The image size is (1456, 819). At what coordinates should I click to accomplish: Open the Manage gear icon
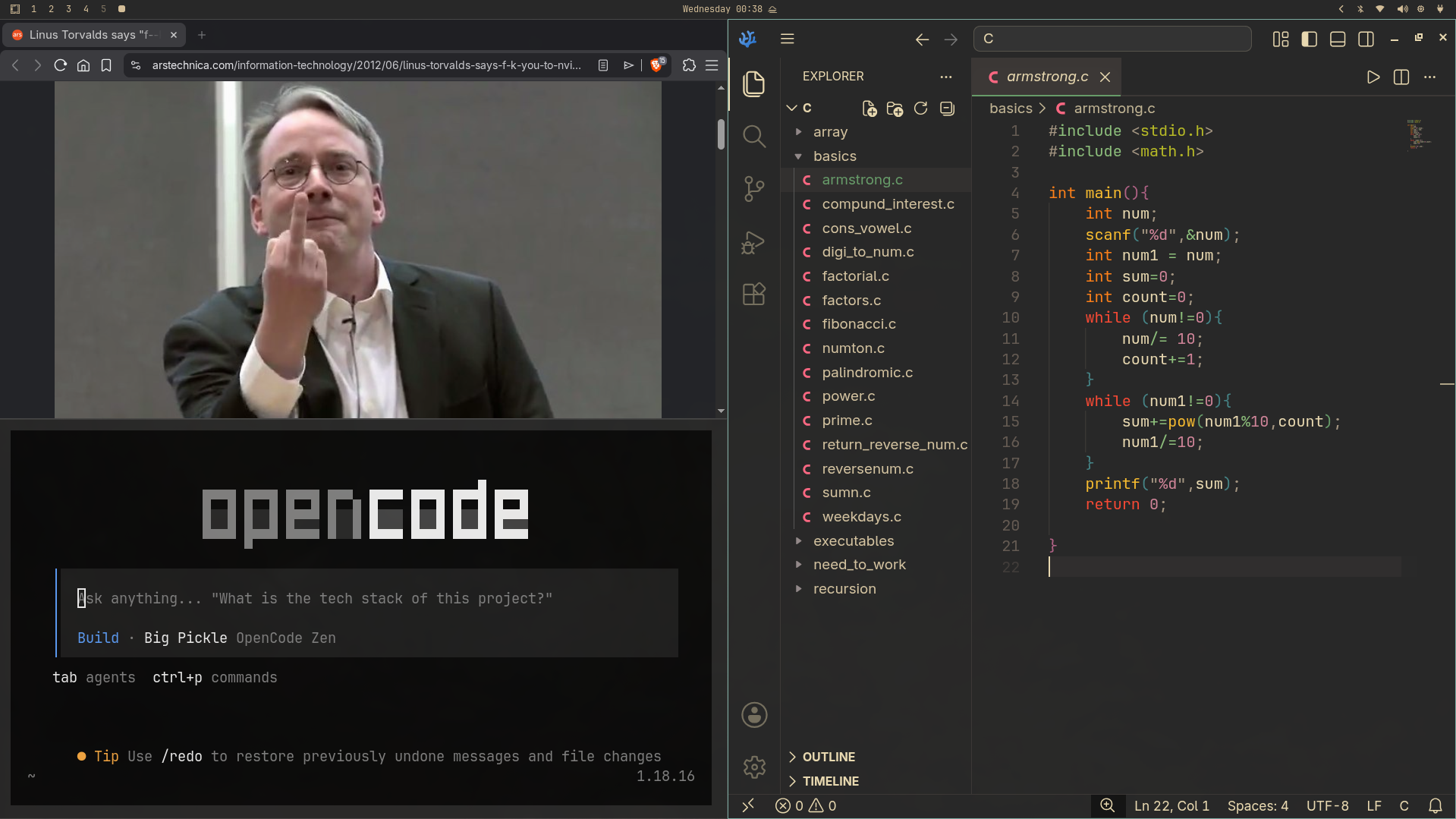pos(754,767)
